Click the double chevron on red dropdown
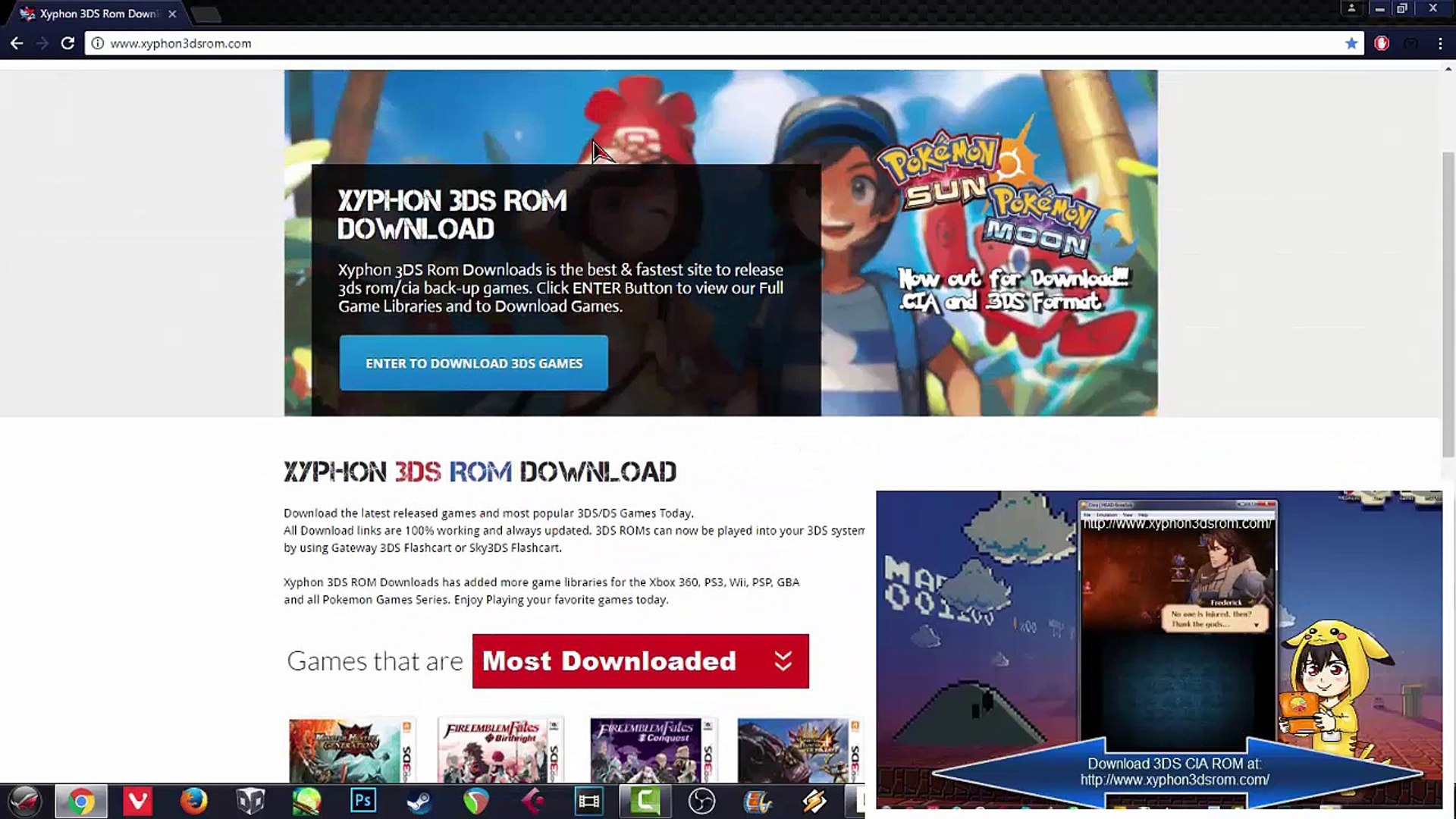Viewport: 1456px width, 819px height. [x=783, y=661]
